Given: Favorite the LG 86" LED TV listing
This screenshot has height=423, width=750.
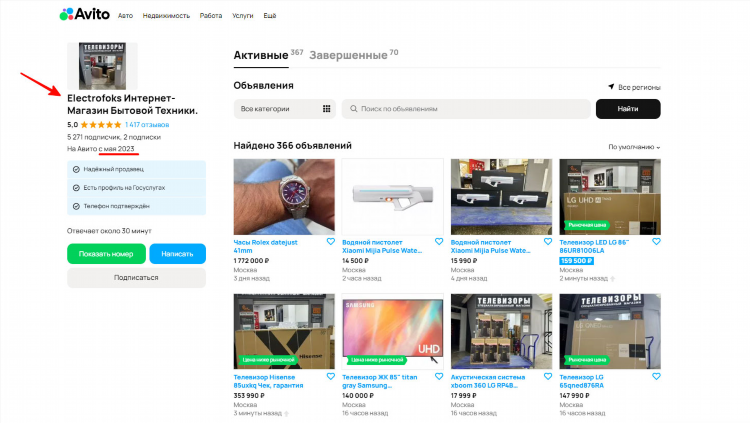Looking at the screenshot, I should pos(656,242).
